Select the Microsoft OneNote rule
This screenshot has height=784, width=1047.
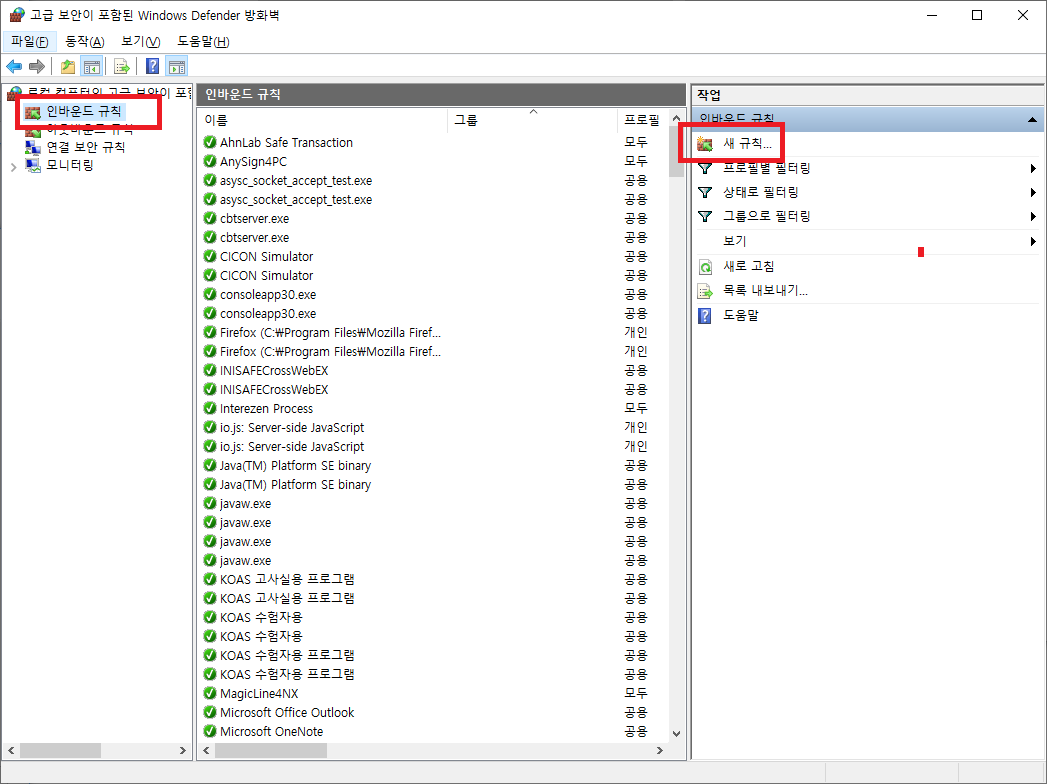(272, 731)
